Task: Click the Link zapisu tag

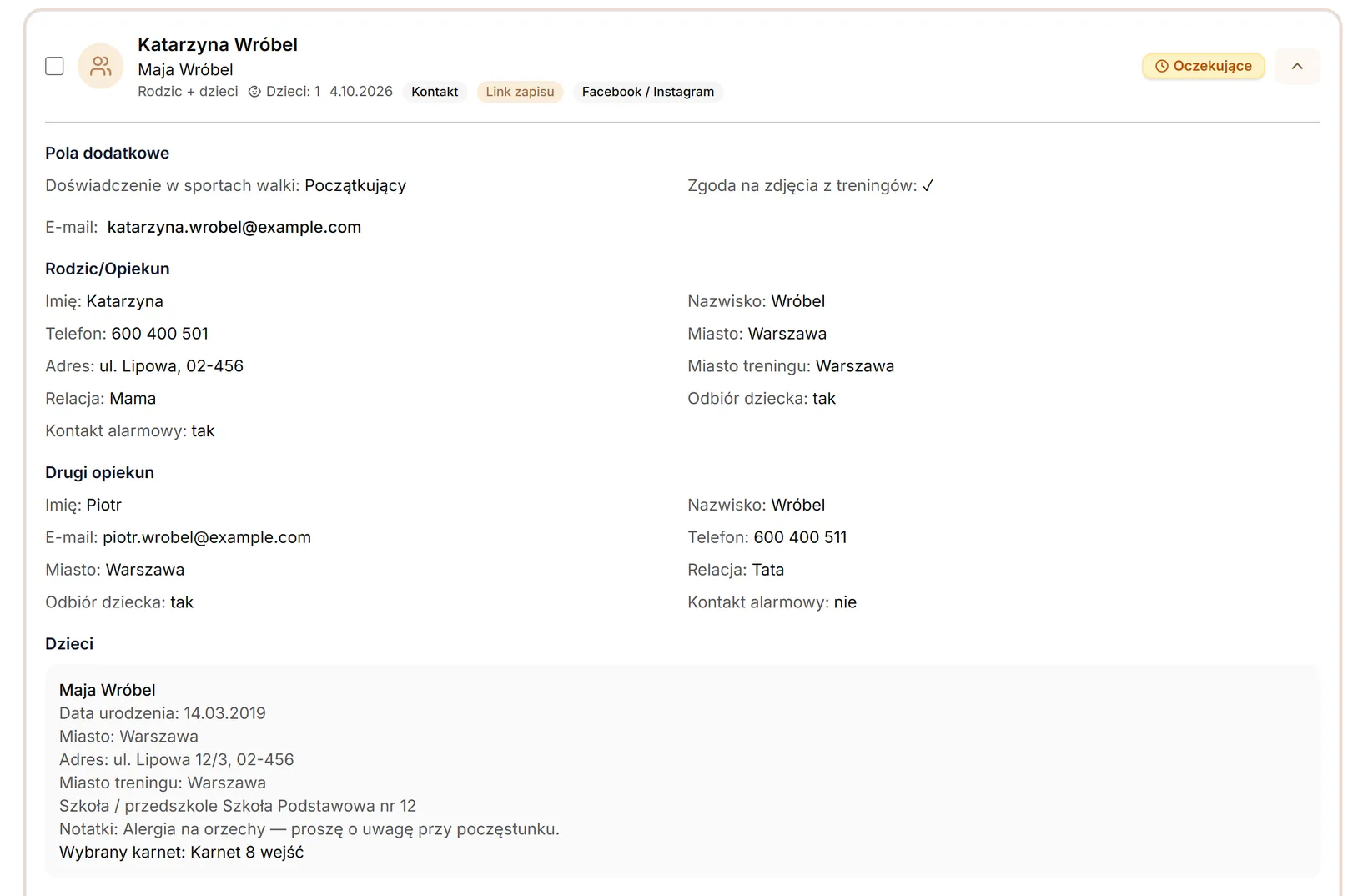Action: pos(520,92)
